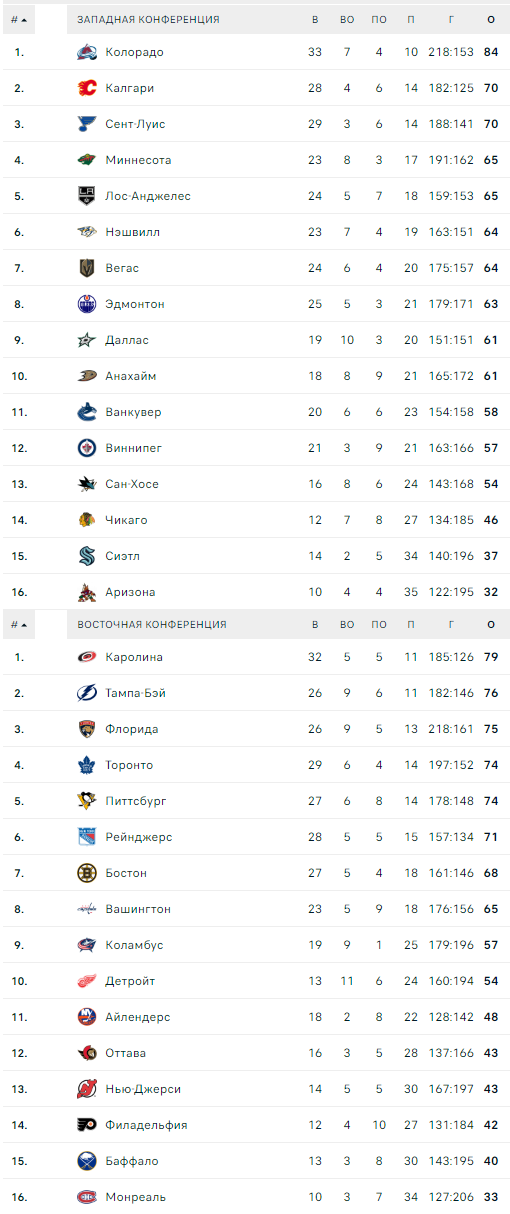Click the Колорадо team logo

(88, 52)
